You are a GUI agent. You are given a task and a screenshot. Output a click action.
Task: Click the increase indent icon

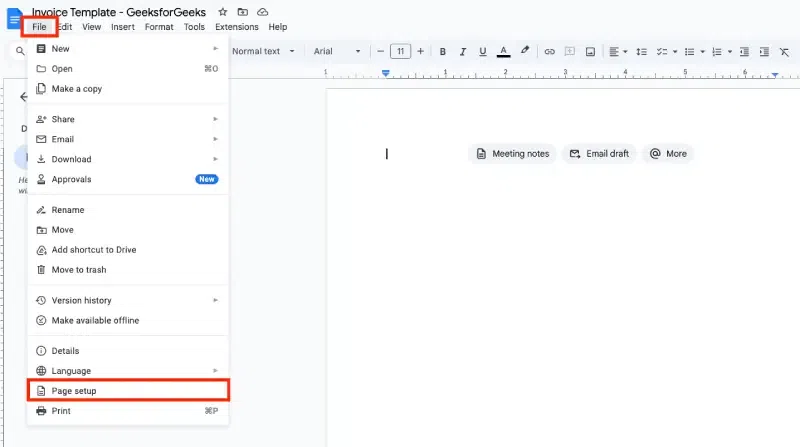pos(764,52)
